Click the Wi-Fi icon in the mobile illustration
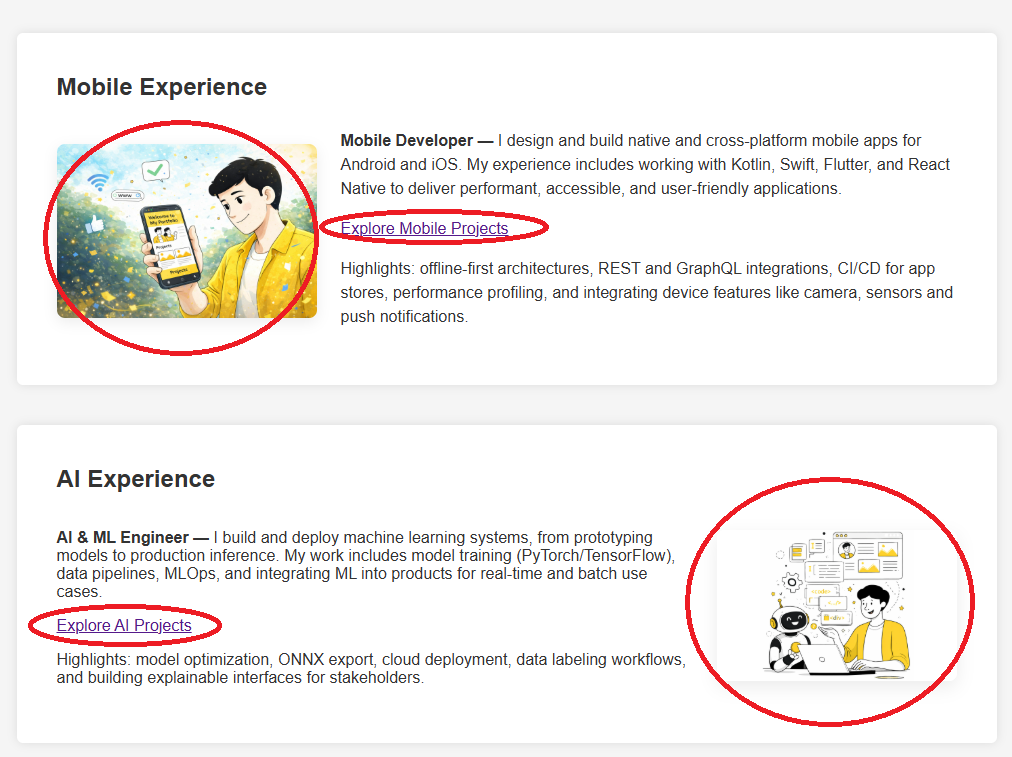 [97, 181]
